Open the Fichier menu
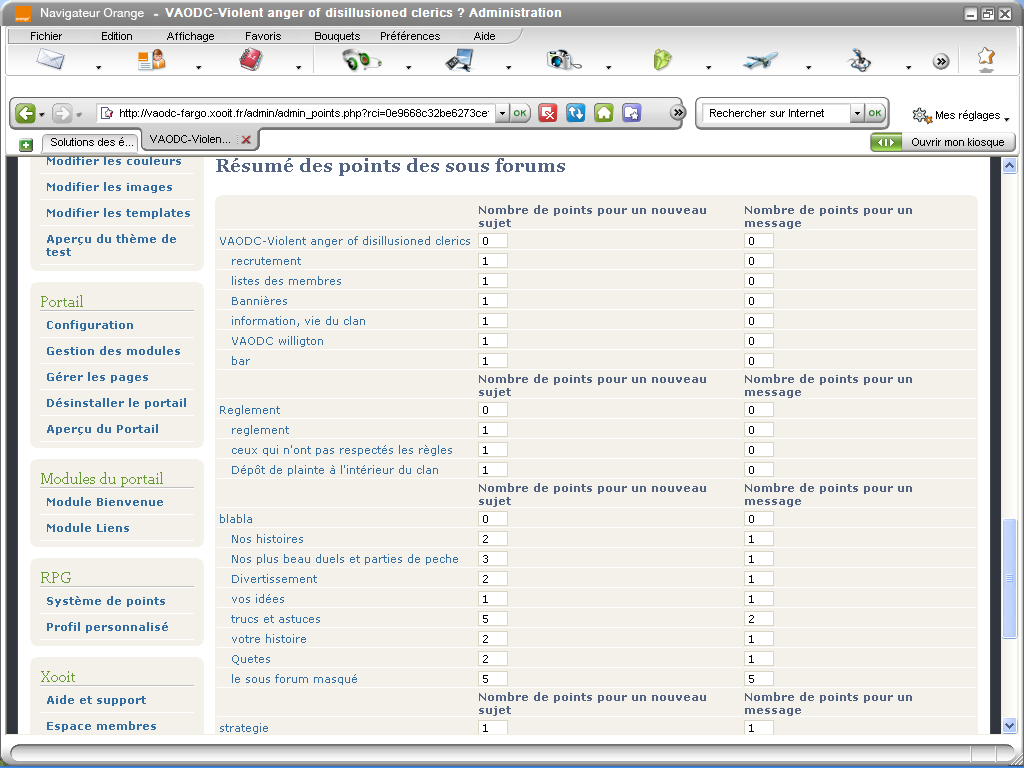 [46, 36]
